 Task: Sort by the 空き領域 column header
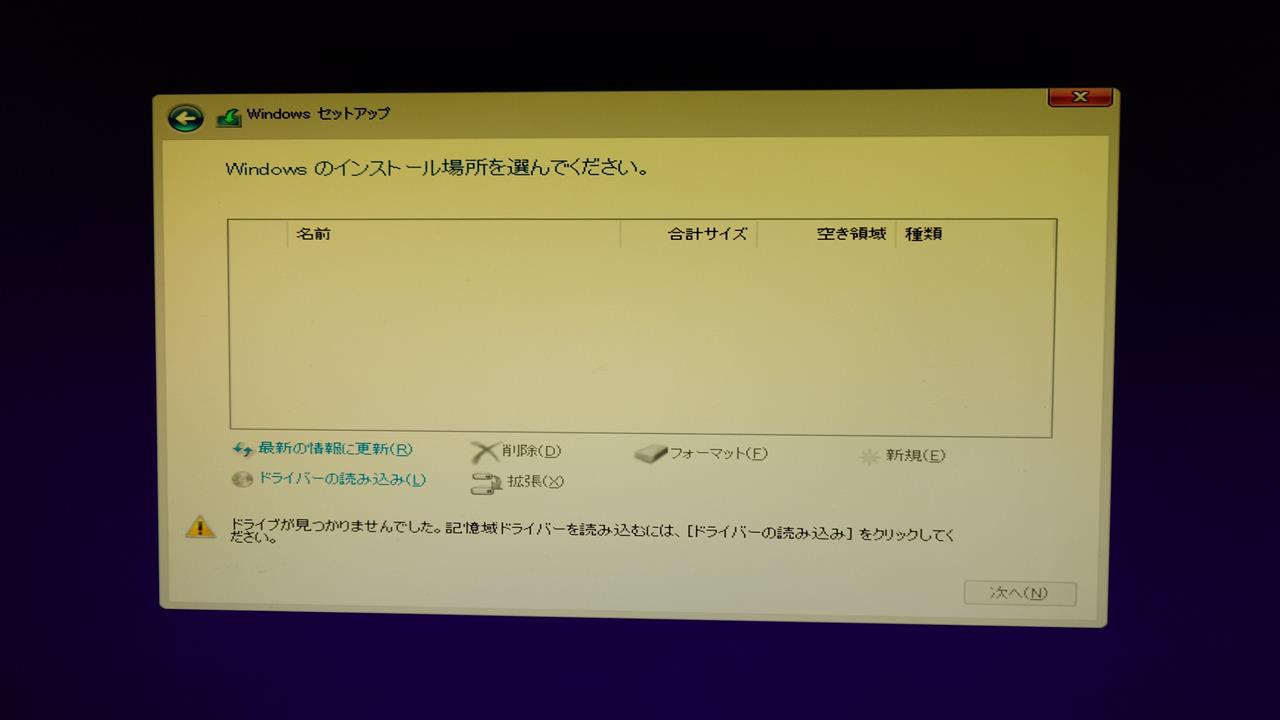826,234
